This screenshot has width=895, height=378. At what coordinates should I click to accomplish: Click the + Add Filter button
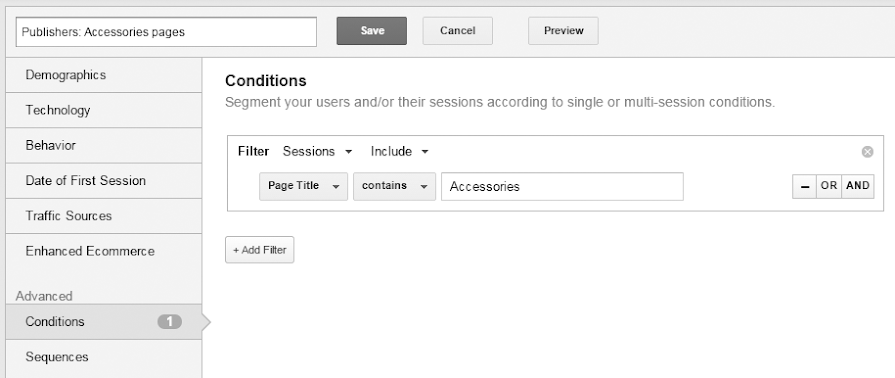[x=260, y=250]
